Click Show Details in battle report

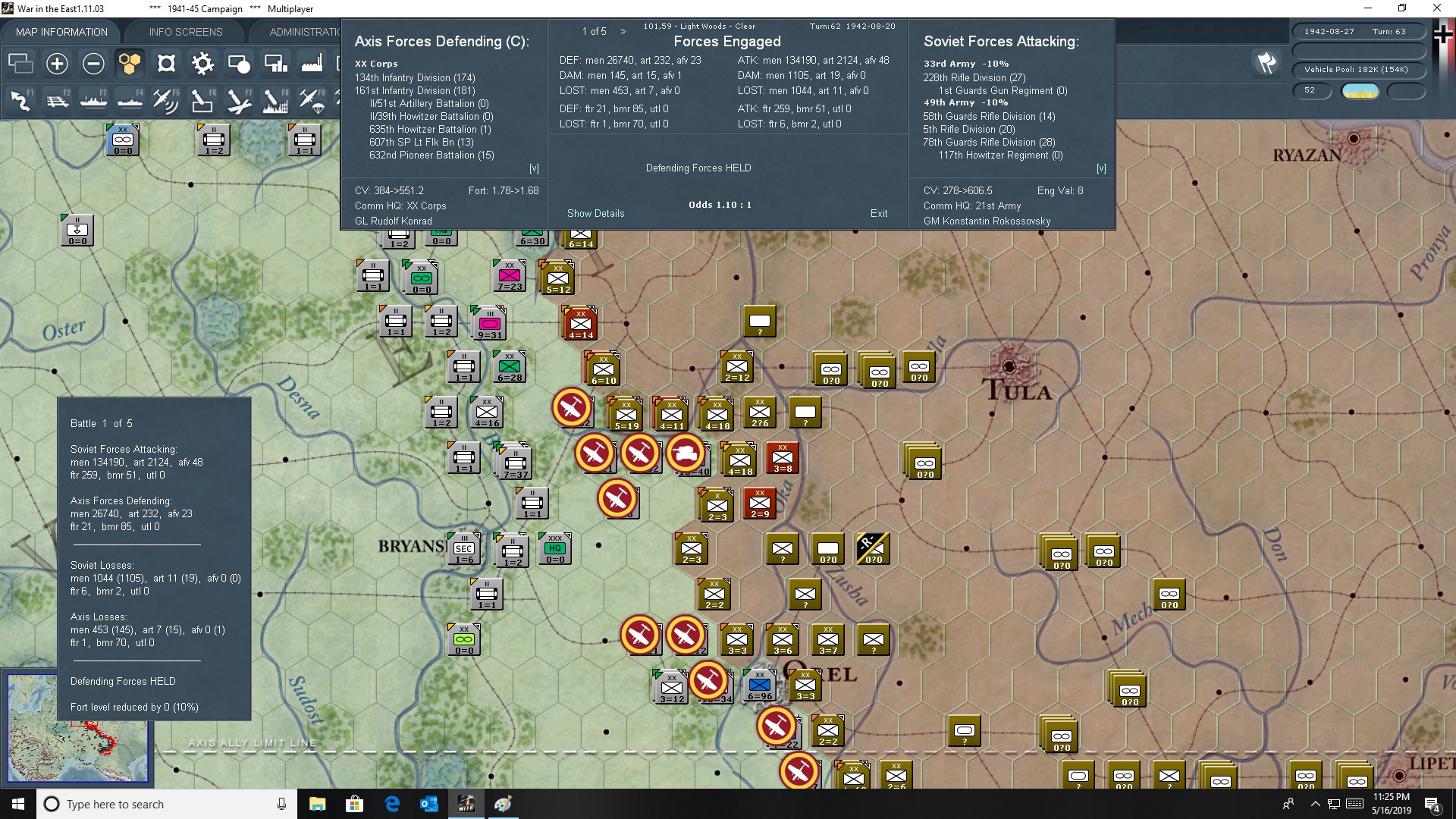[595, 214]
